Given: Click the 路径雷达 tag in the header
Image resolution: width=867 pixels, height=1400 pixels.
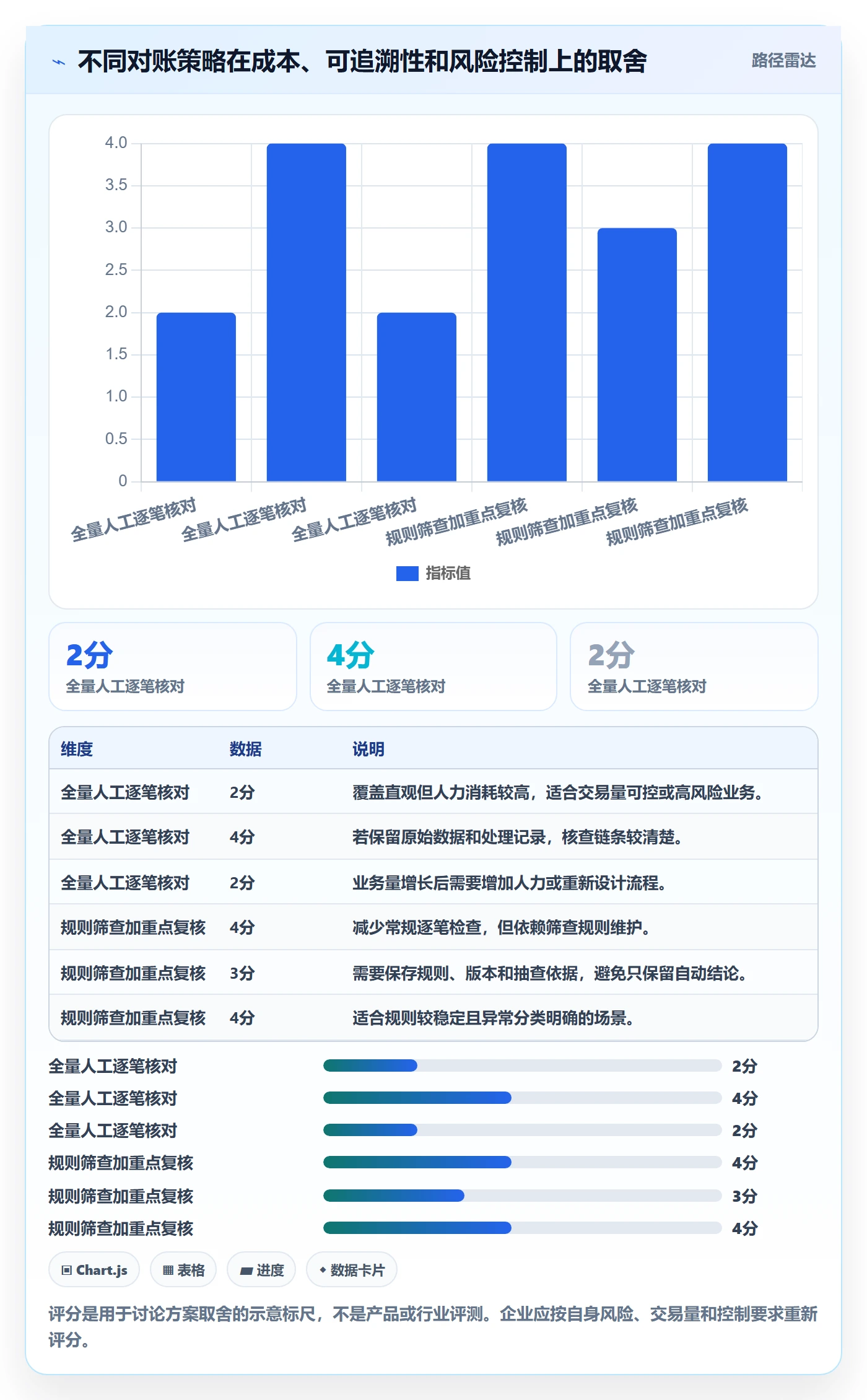Looking at the screenshot, I should 783,61.
